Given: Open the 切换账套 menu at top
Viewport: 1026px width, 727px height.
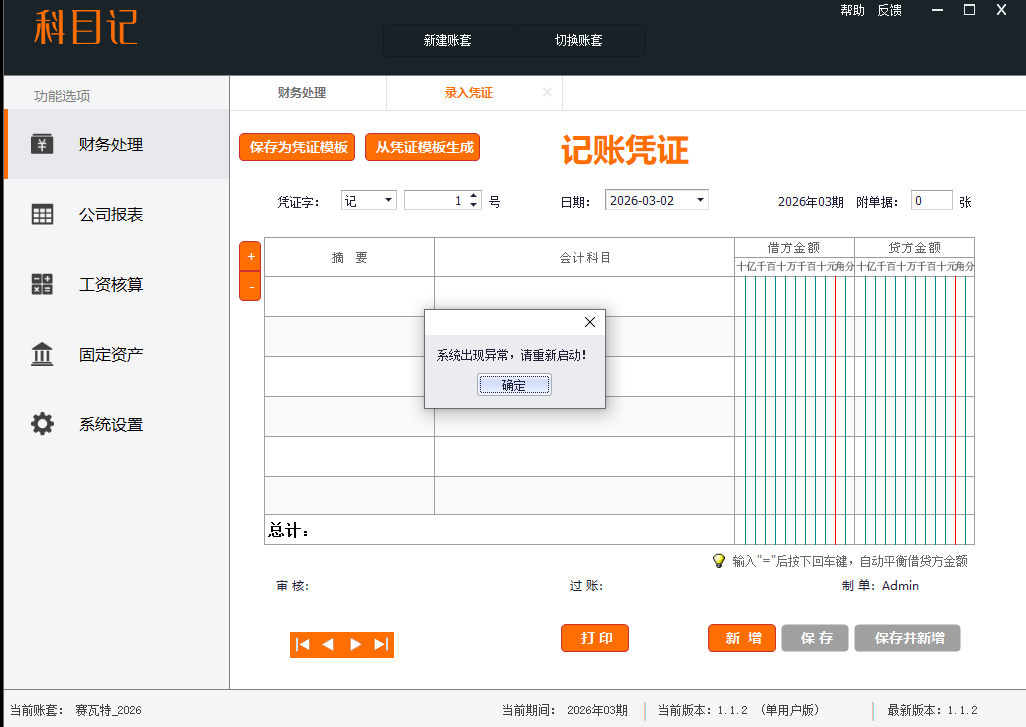Looking at the screenshot, I should click(x=579, y=41).
